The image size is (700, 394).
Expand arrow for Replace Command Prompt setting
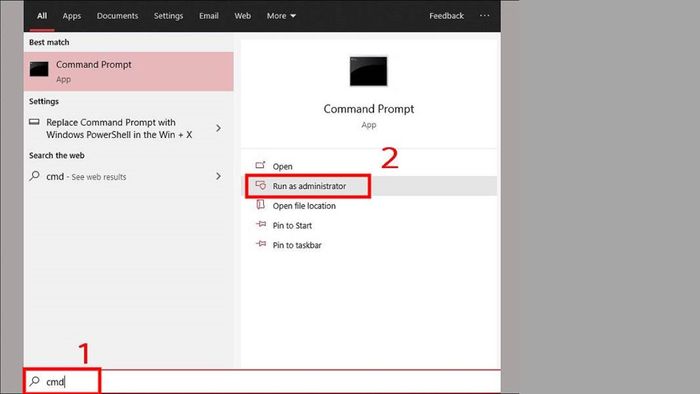click(218, 129)
